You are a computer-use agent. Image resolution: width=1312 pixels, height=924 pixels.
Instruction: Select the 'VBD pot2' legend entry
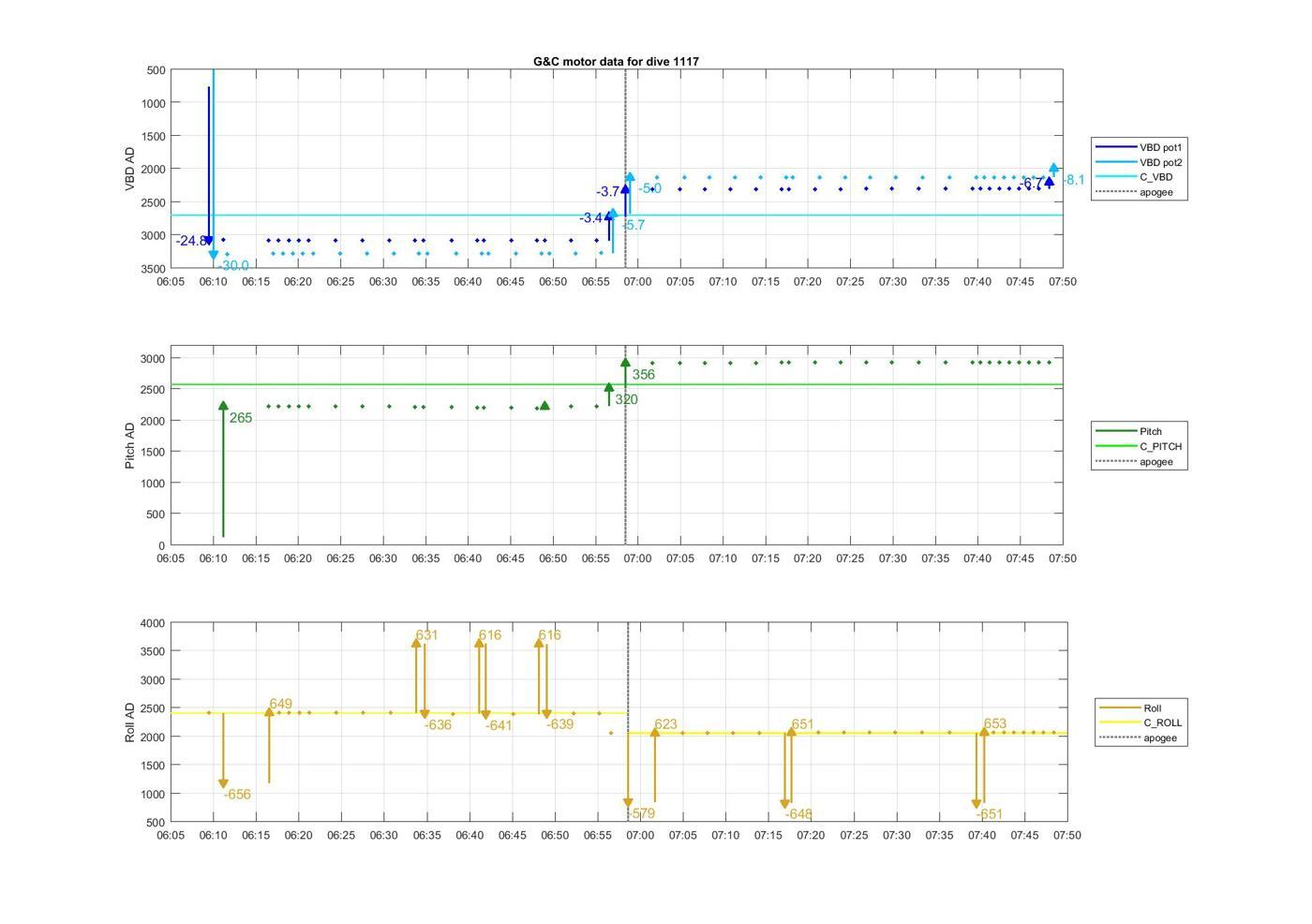(x=1140, y=162)
